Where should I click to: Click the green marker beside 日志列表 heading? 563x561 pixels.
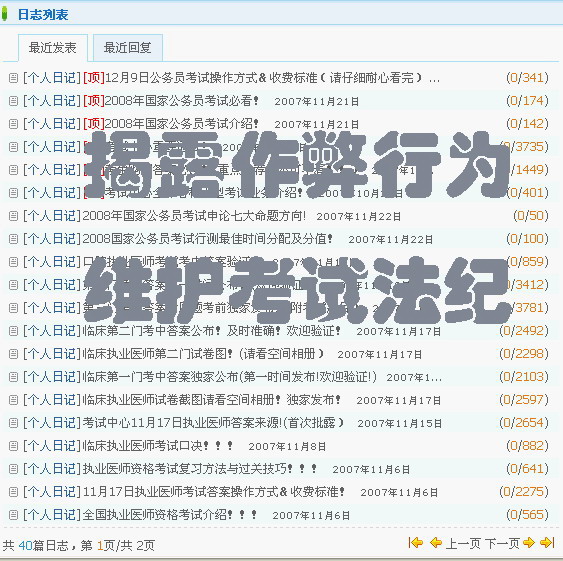[4, 14]
